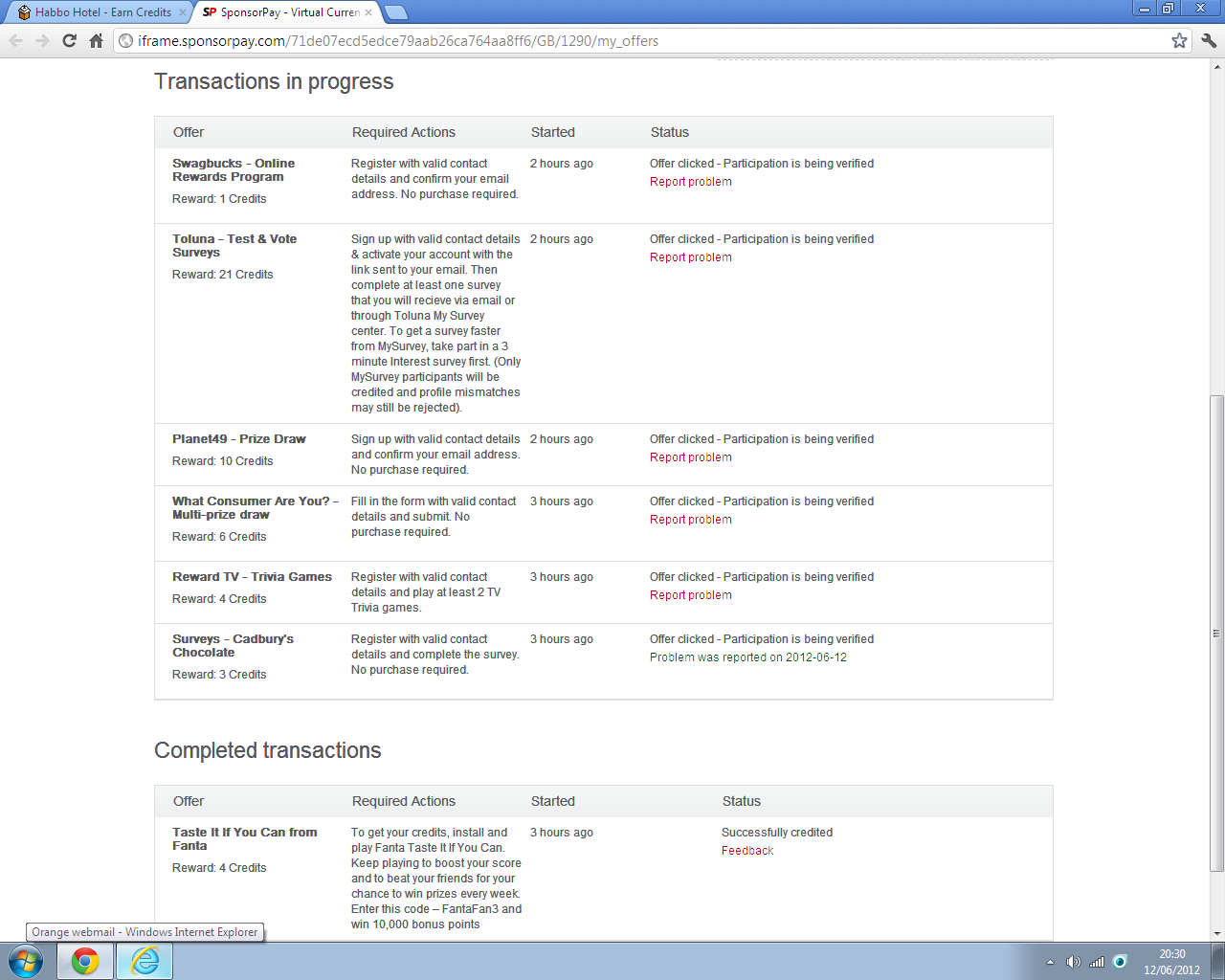The width and height of the screenshot is (1225, 980).
Task: Report problem for Reward TV Trivia Games
Action: (690, 595)
